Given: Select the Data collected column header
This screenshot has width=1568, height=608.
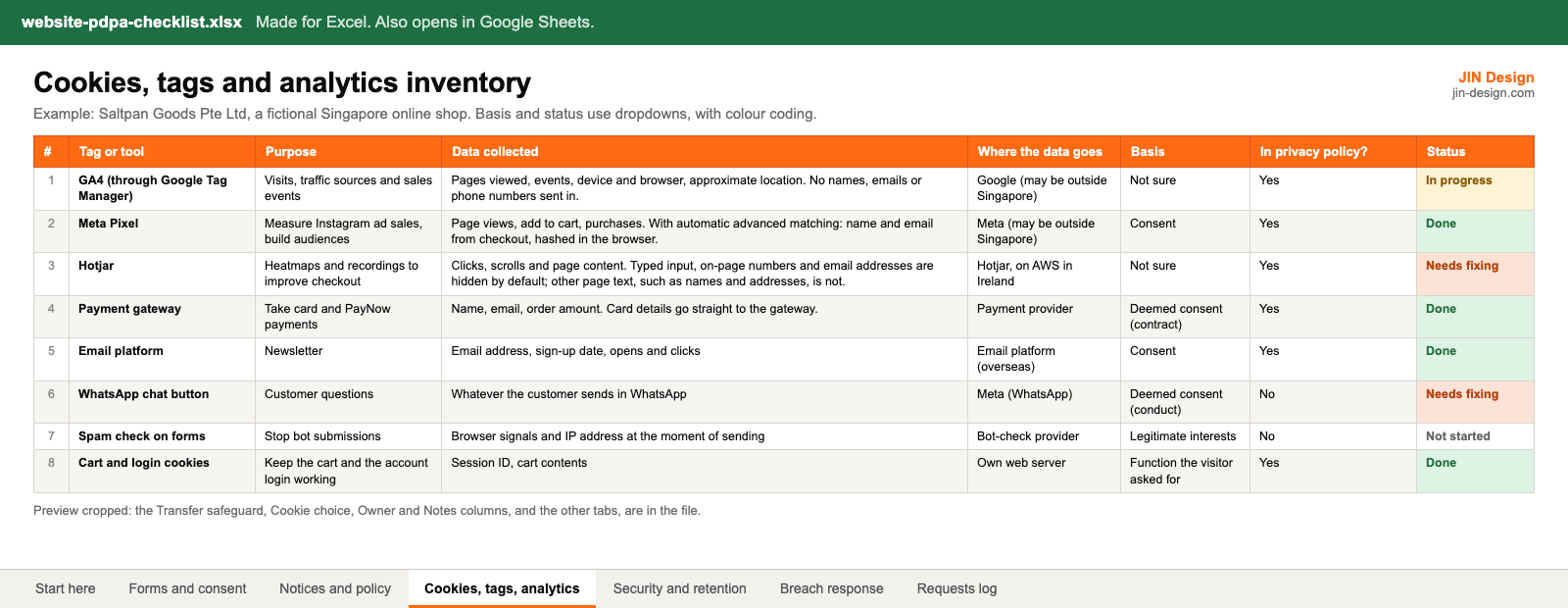Looking at the screenshot, I should [x=705, y=152].
